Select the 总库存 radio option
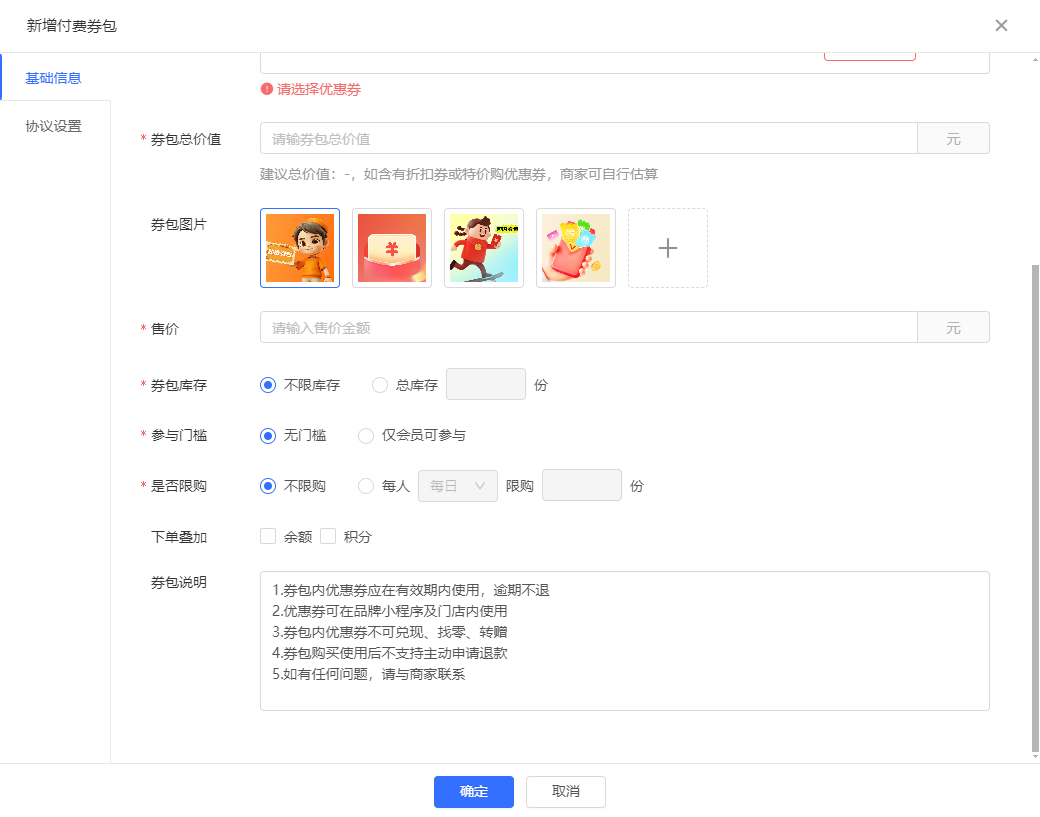 380,385
